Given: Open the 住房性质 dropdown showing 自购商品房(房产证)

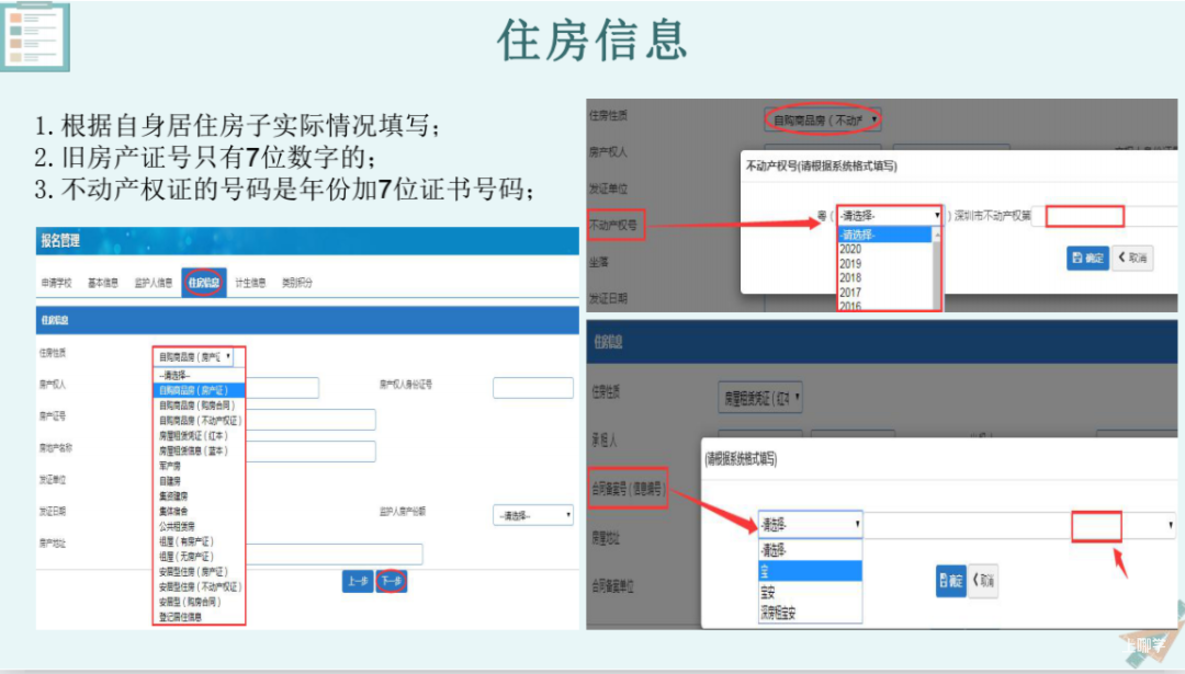Looking at the screenshot, I should [193, 357].
